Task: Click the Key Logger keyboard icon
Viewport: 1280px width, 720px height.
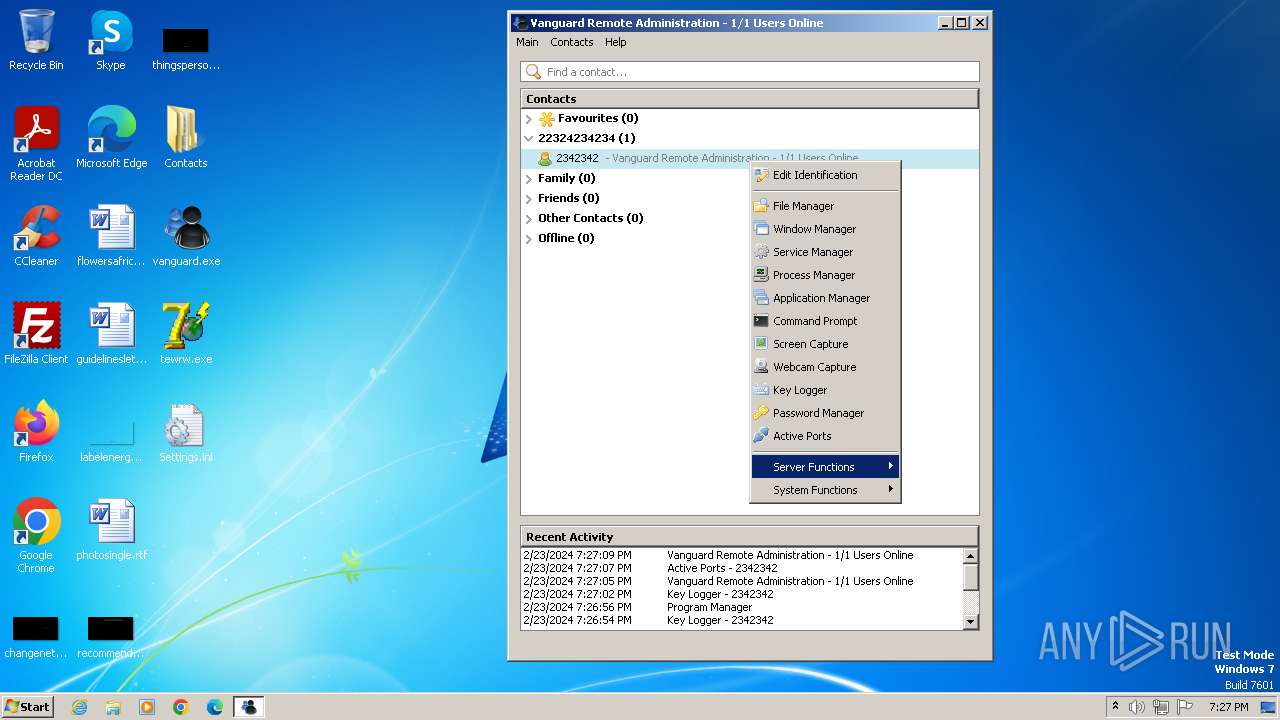Action: tap(761, 390)
